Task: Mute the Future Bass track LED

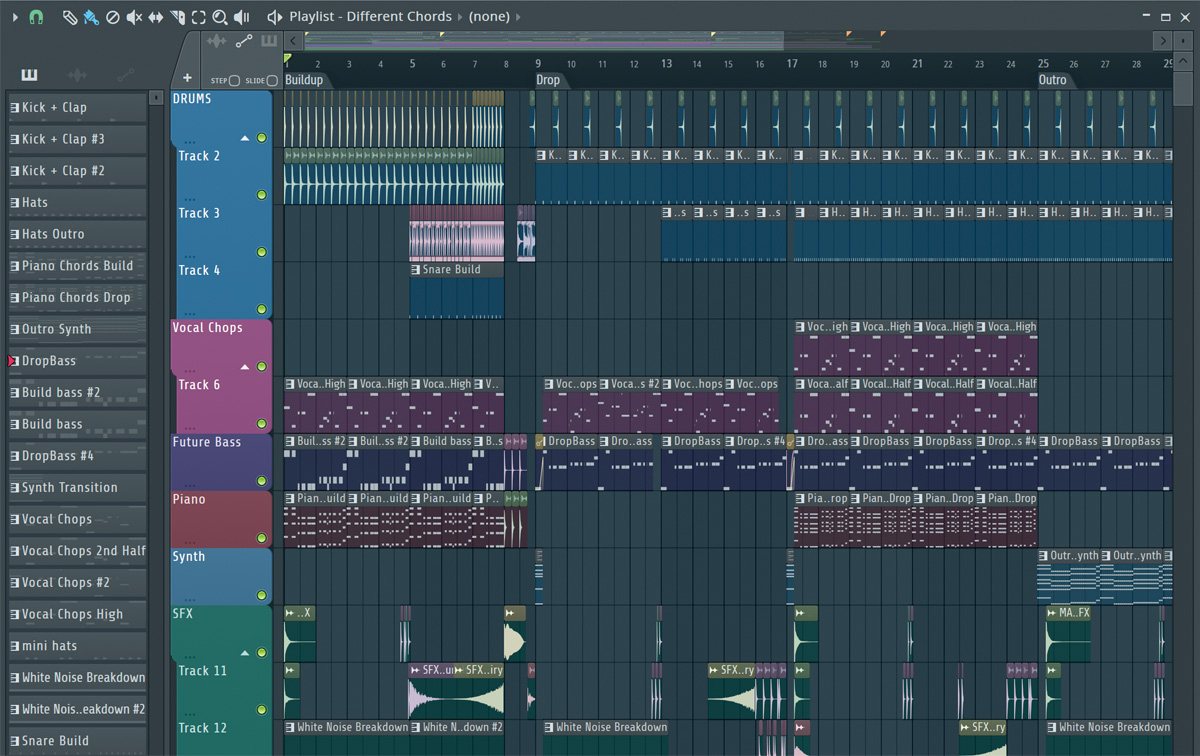Action: tap(262, 480)
